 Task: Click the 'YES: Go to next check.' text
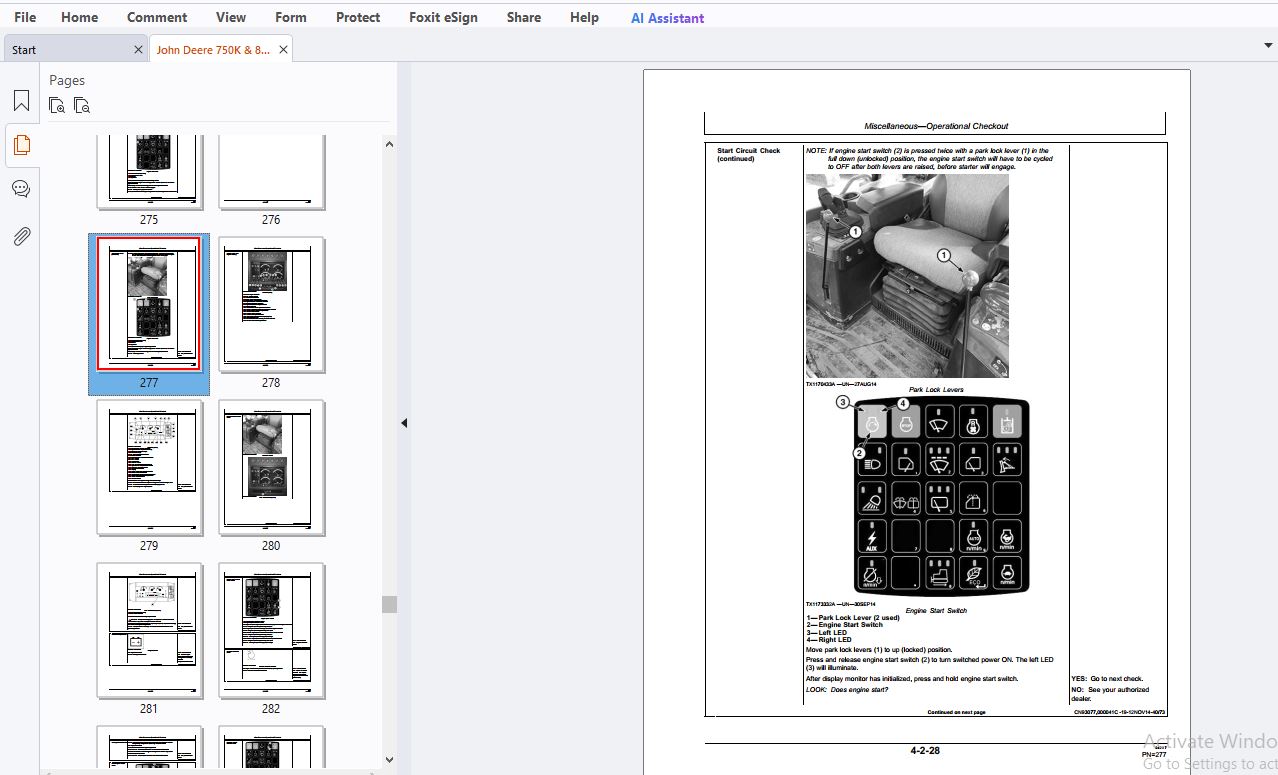pyautogui.click(x=1107, y=679)
